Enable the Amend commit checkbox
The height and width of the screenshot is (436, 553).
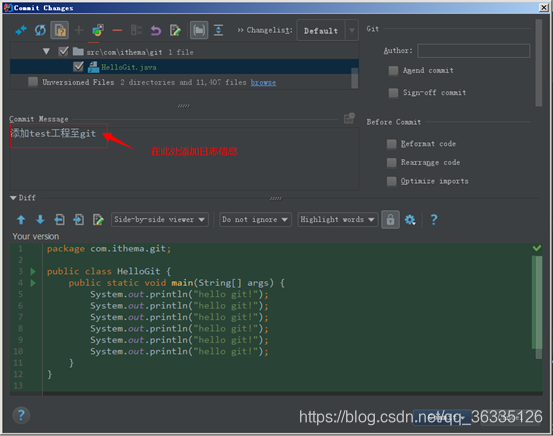click(x=393, y=71)
